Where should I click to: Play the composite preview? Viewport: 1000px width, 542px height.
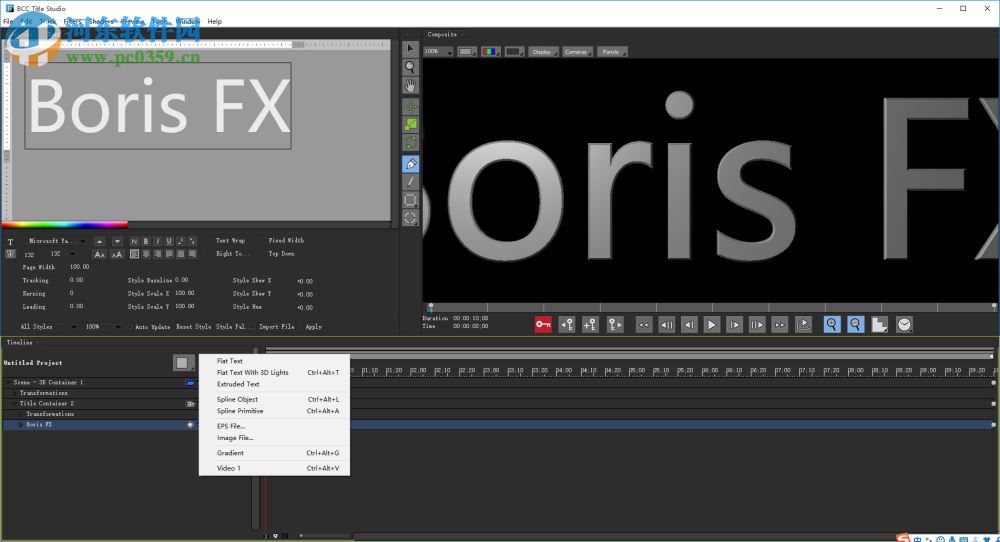tap(711, 325)
